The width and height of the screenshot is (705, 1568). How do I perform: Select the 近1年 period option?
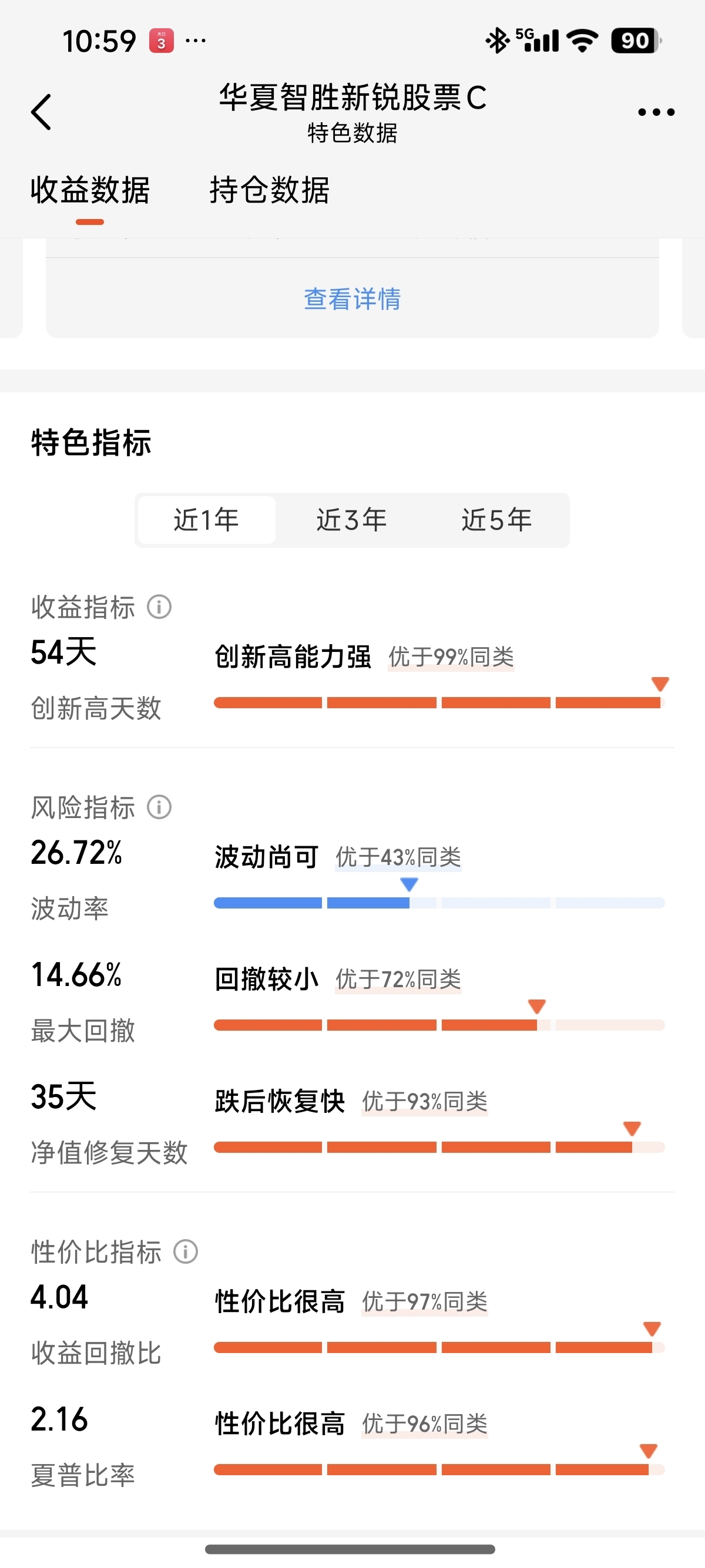(x=206, y=520)
